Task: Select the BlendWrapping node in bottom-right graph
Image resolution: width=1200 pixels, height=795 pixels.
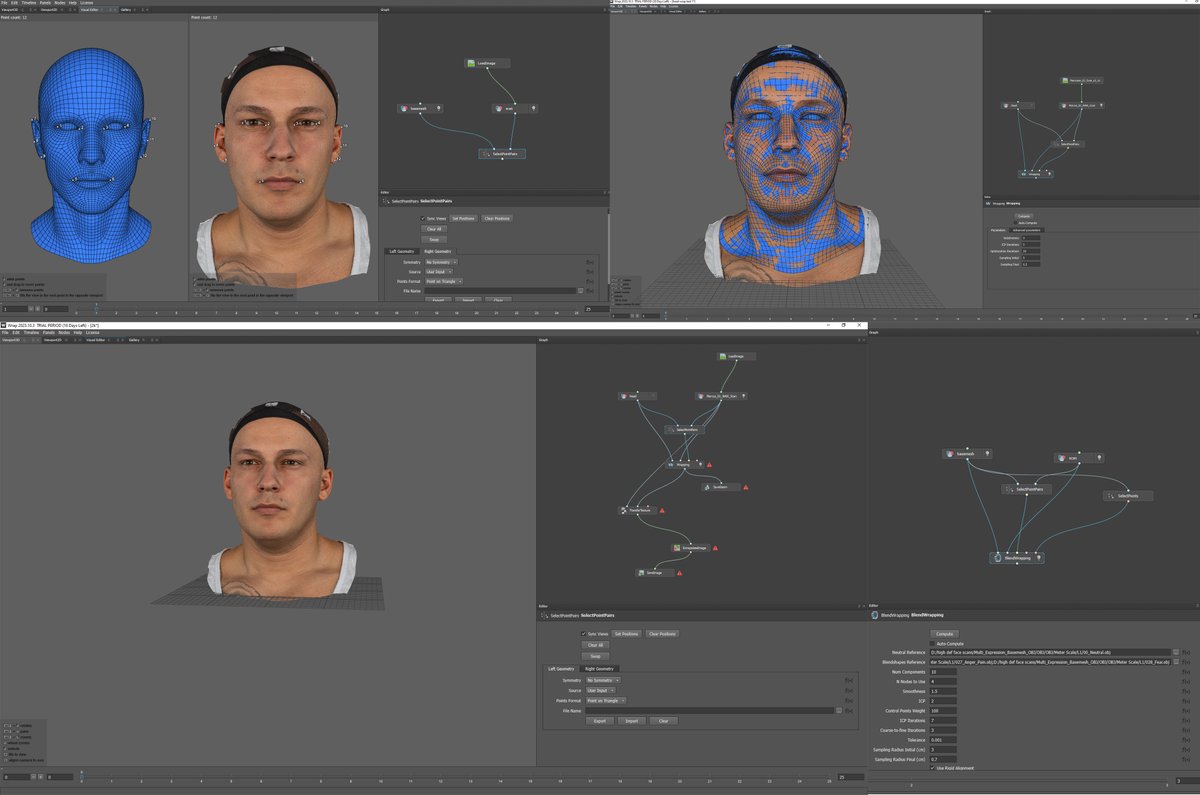Action: click(x=1018, y=558)
